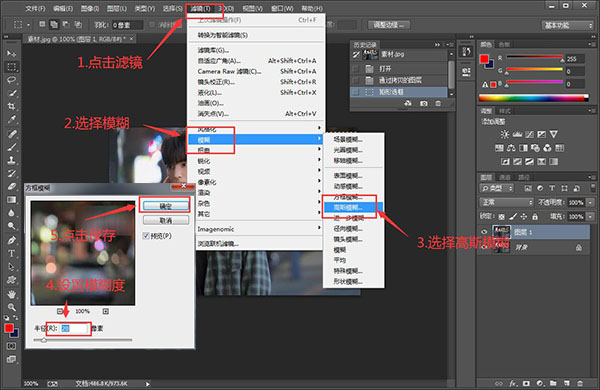Select the Healing Brush tool
Screen dimensions: 600x390
pos(11,134)
